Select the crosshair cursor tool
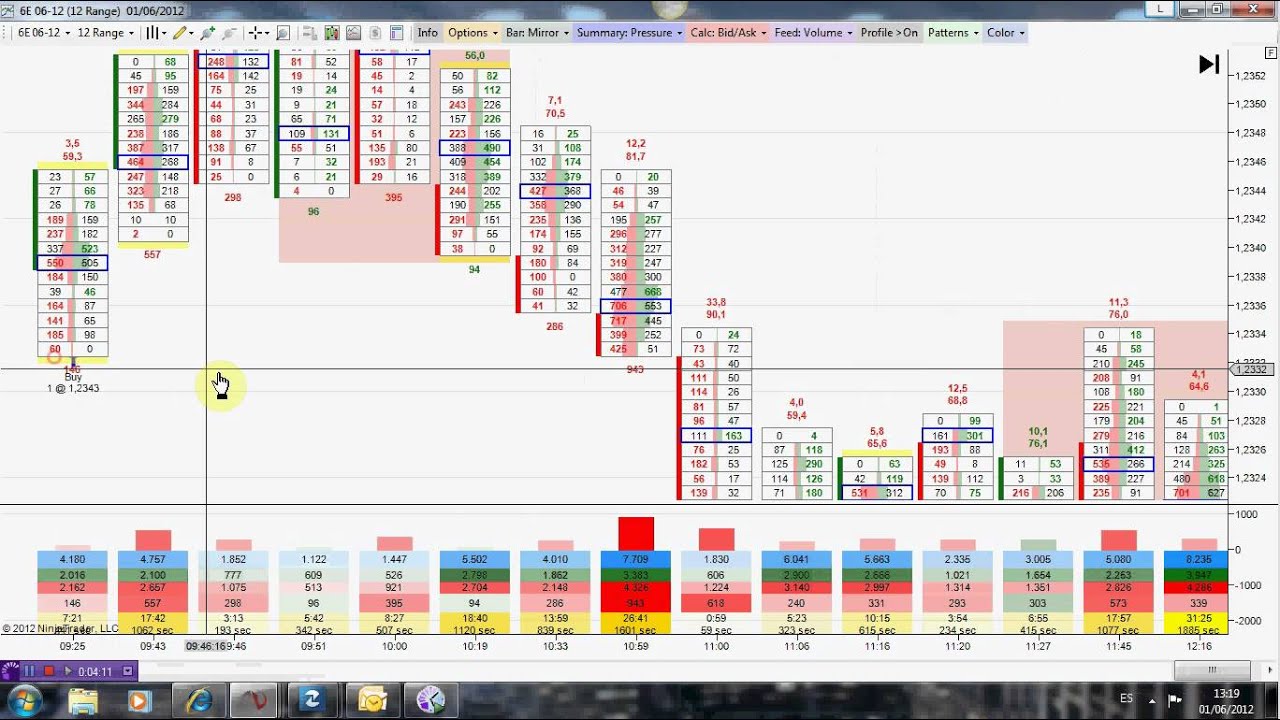 point(257,33)
